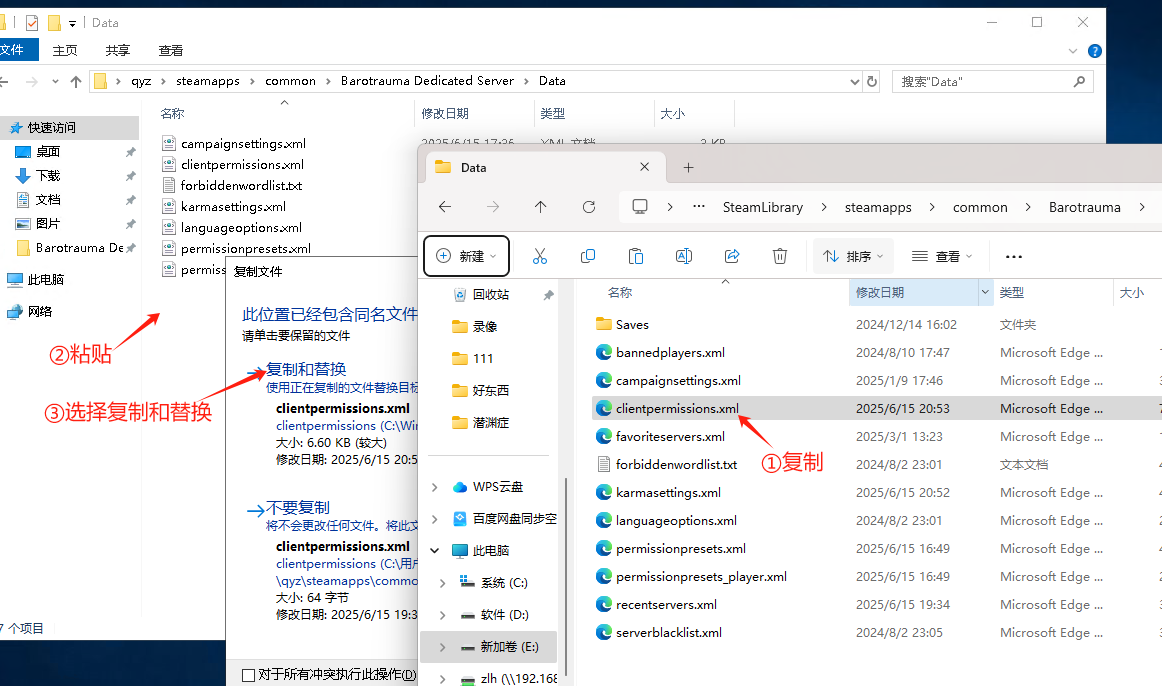
Task: Sort by 类型 column in front window
Action: (x=1012, y=293)
